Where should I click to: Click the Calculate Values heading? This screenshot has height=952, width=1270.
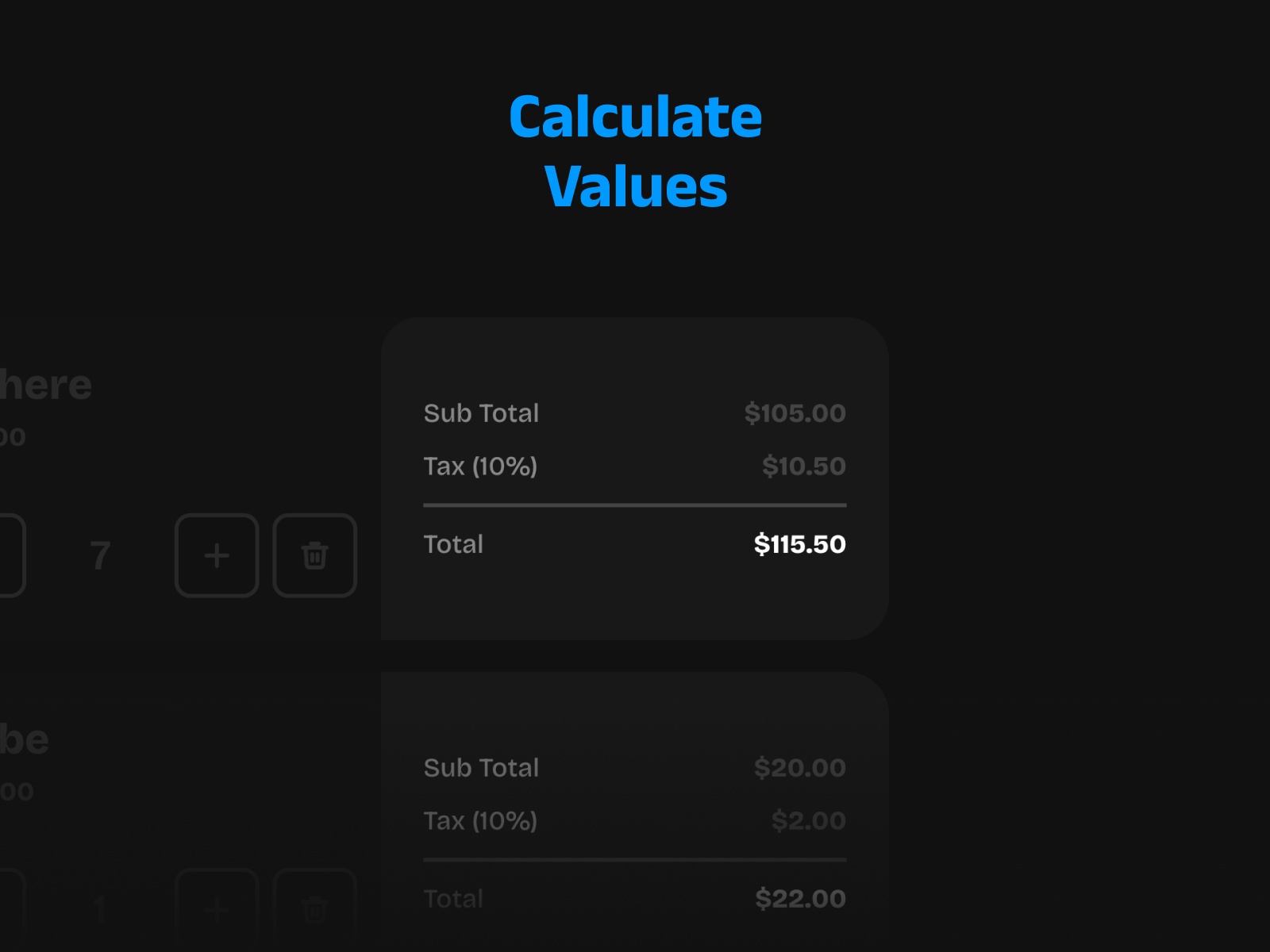coord(635,151)
